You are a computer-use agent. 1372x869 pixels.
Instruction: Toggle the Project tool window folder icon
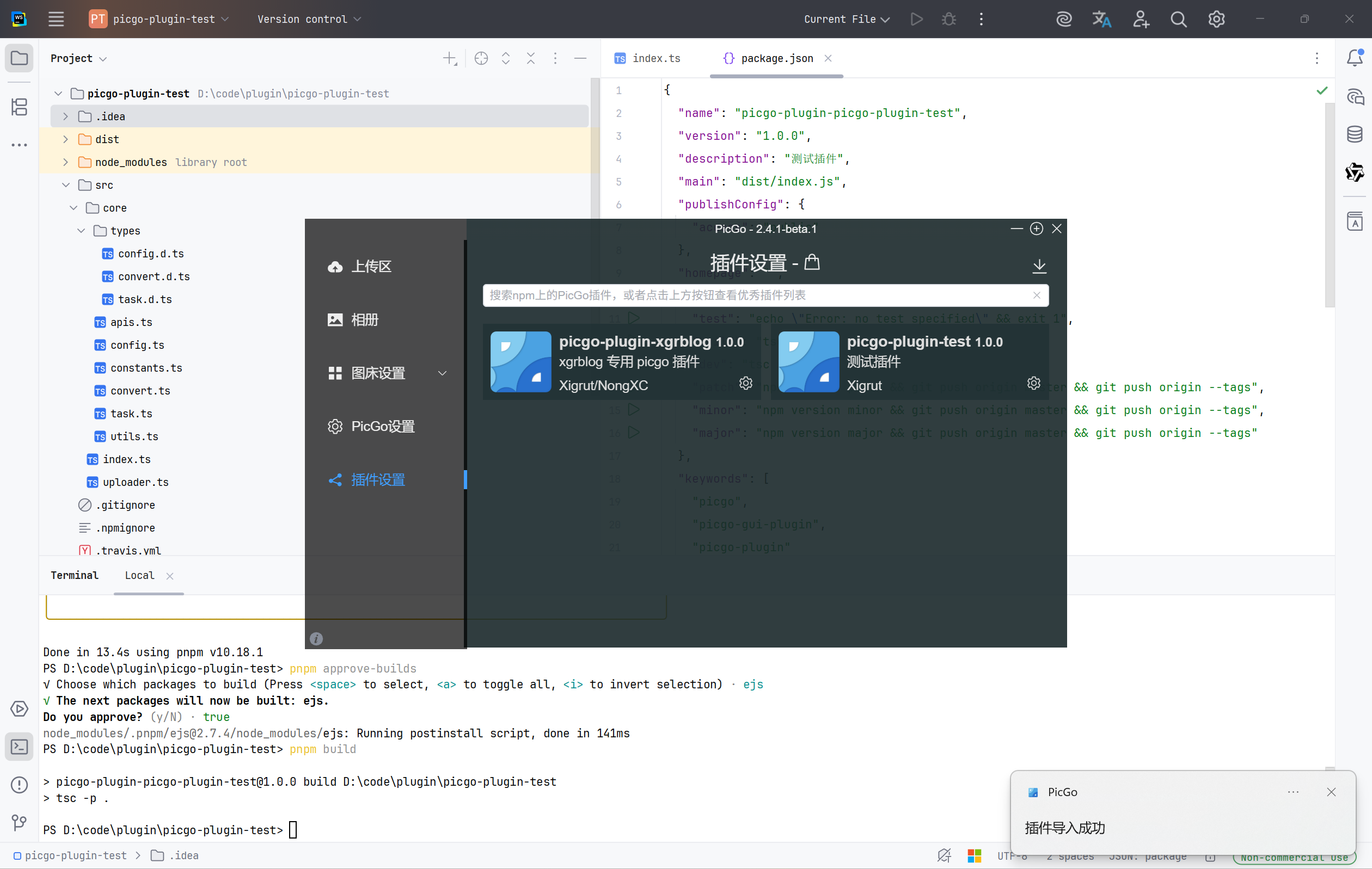(x=20, y=58)
